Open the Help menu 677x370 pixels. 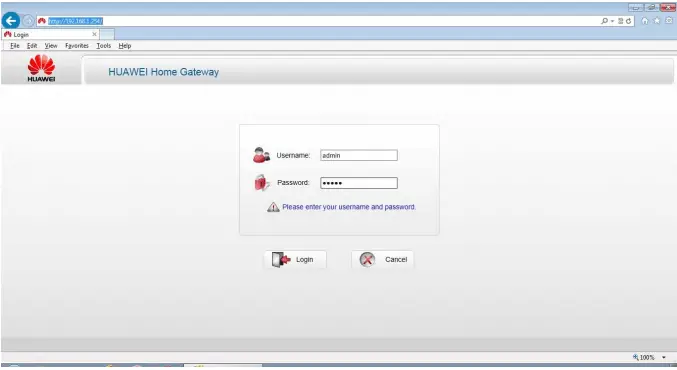pyautogui.click(x=125, y=46)
